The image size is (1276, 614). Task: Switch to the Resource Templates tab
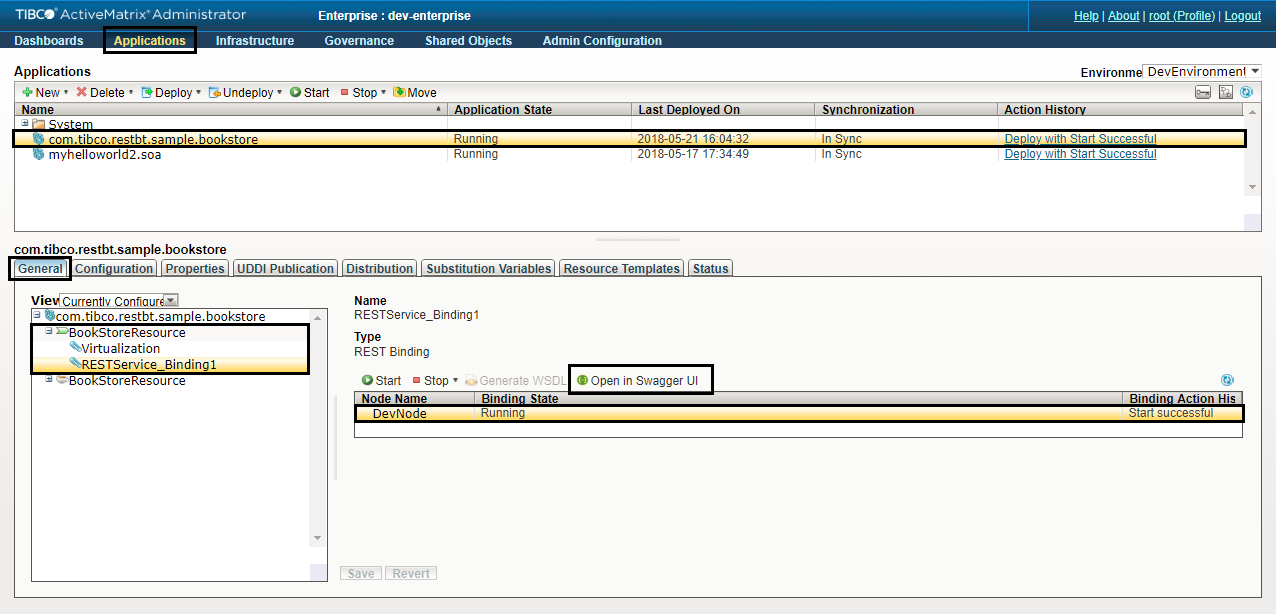point(621,268)
